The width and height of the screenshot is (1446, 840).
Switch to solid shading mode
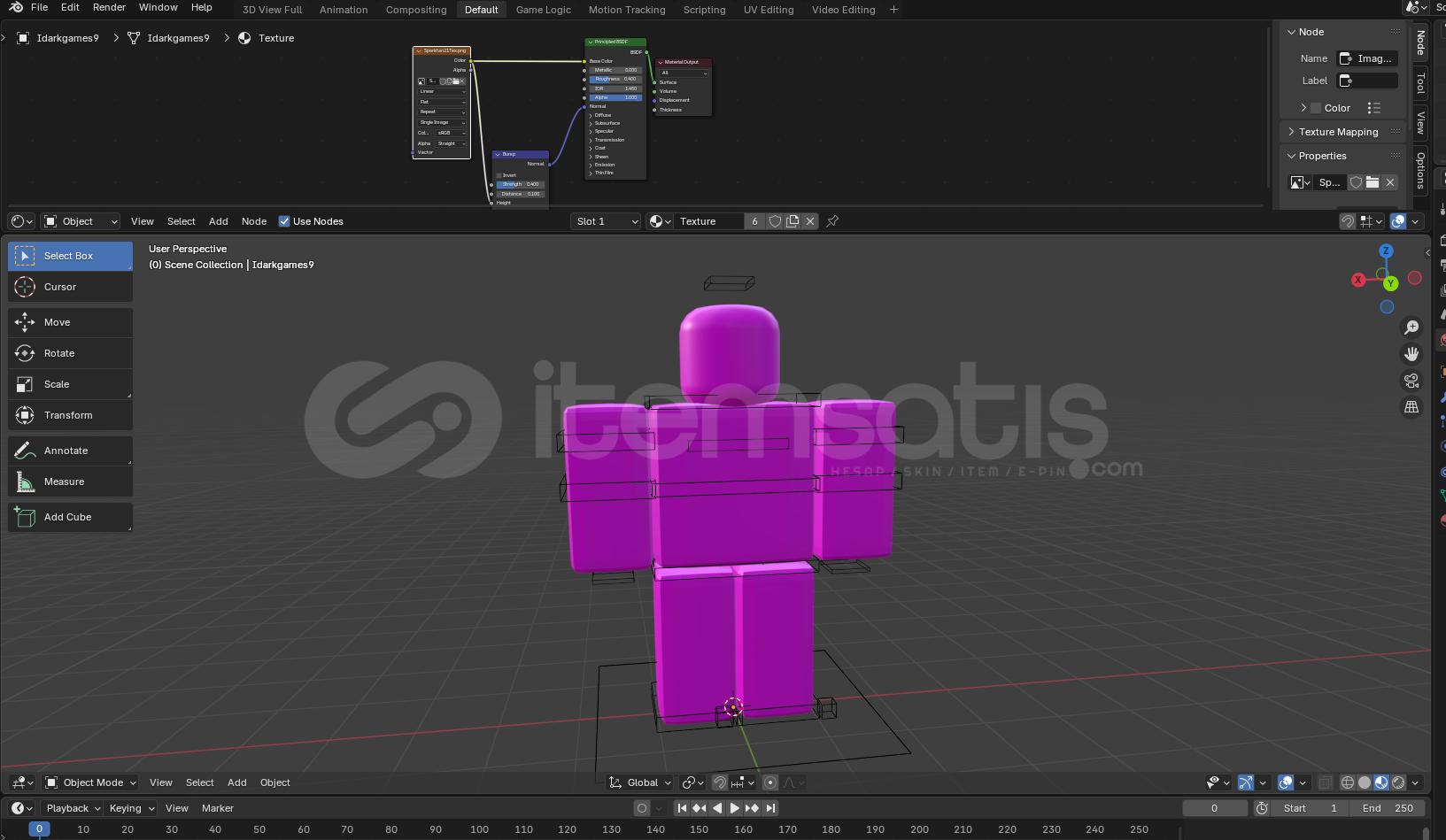[x=1365, y=782]
